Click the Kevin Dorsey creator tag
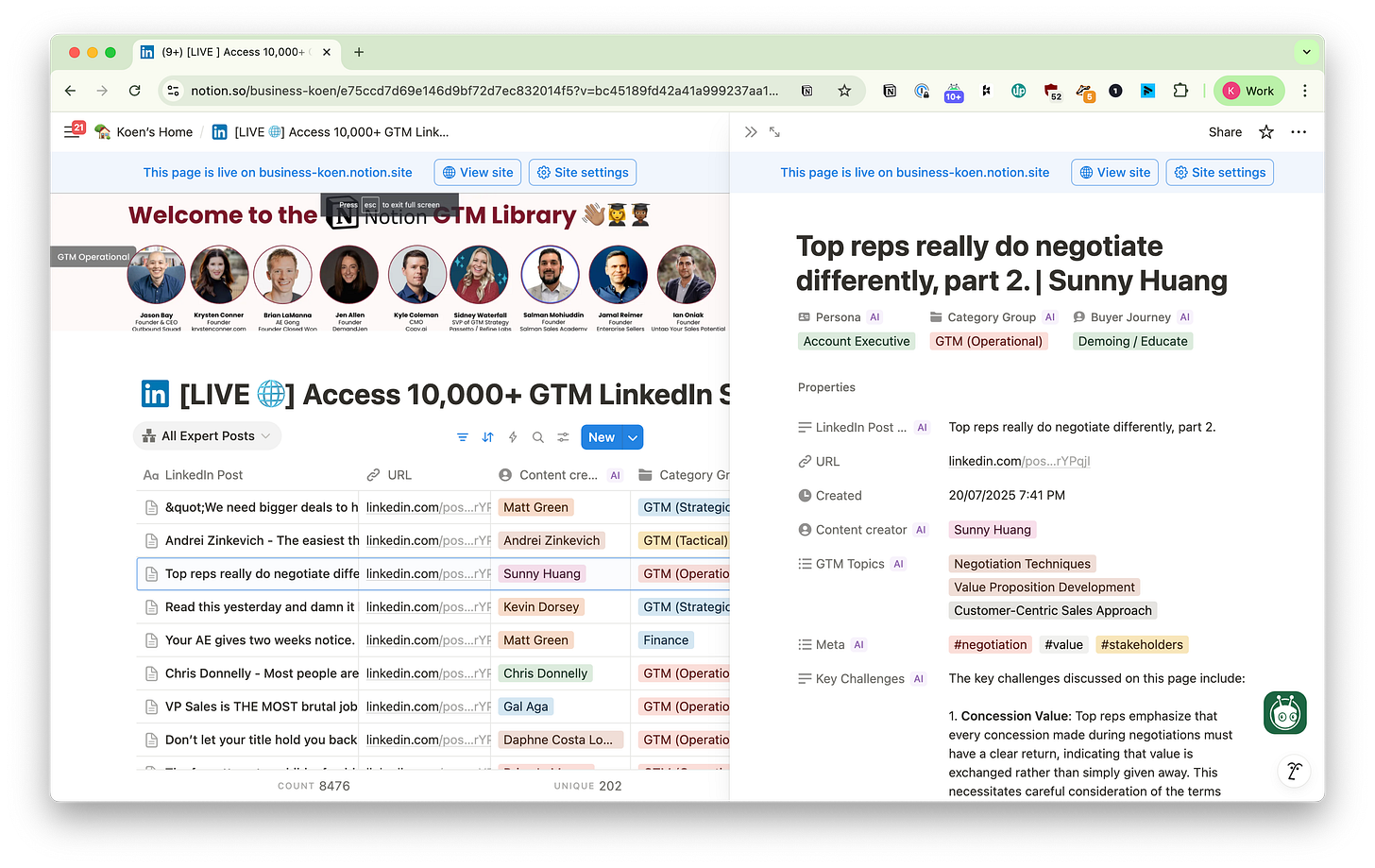Image resolution: width=1375 pixels, height=868 pixels. tap(541, 606)
